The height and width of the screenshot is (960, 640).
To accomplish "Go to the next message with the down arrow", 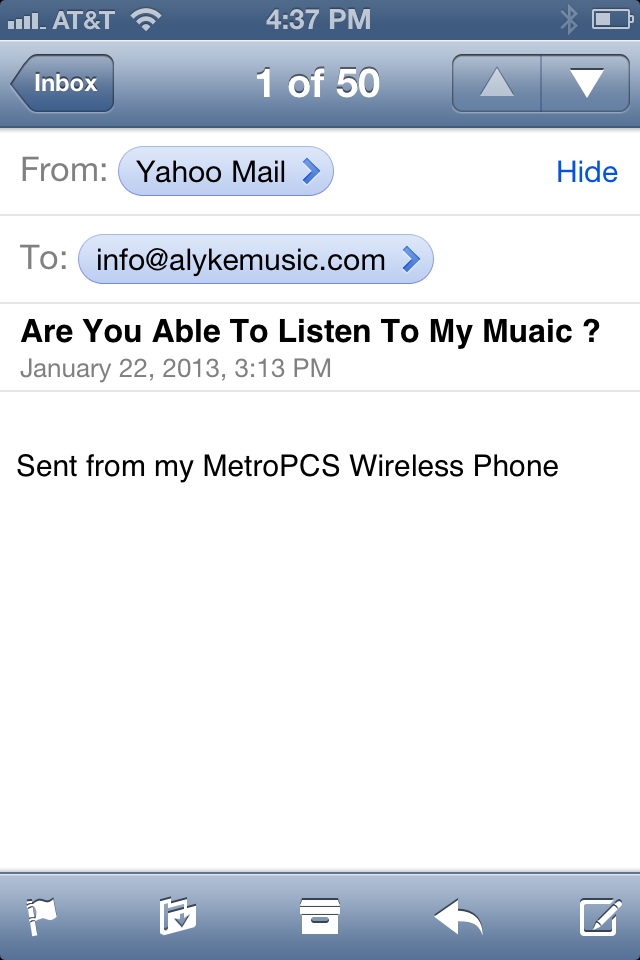I will coord(585,83).
